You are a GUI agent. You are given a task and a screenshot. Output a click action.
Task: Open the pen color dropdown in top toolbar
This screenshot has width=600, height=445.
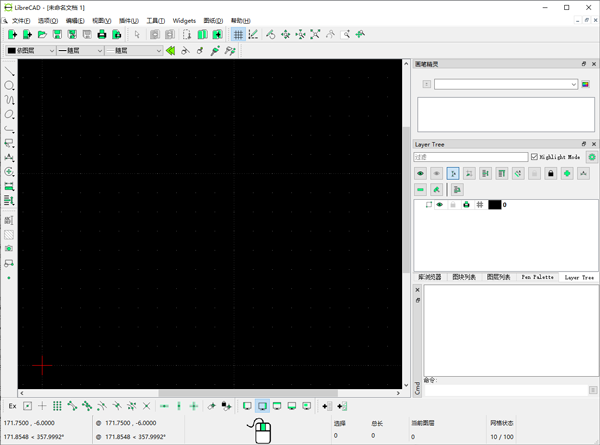pyautogui.click(x=29, y=50)
